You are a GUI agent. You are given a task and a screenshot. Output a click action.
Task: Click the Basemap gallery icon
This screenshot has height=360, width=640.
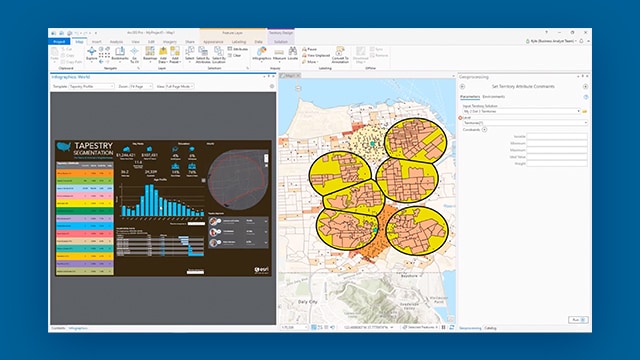coord(150,53)
